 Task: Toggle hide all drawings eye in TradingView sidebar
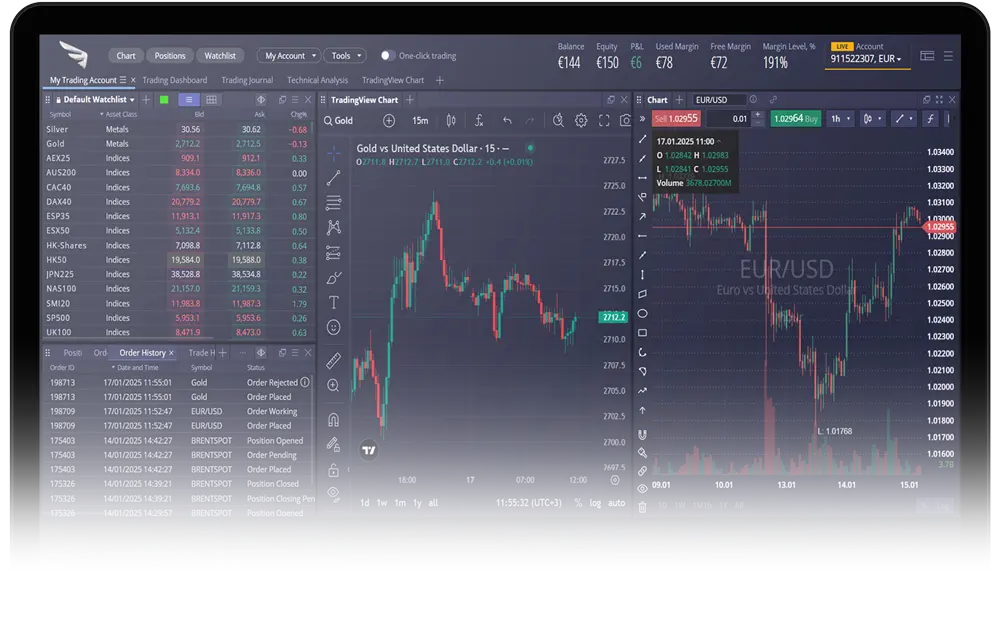(x=334, y=493)
